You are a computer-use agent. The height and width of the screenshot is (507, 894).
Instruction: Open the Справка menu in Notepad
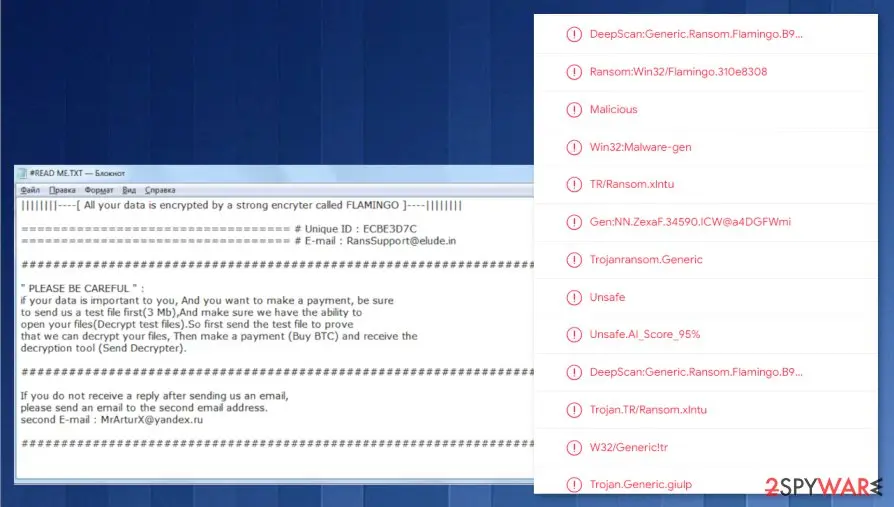160,190
